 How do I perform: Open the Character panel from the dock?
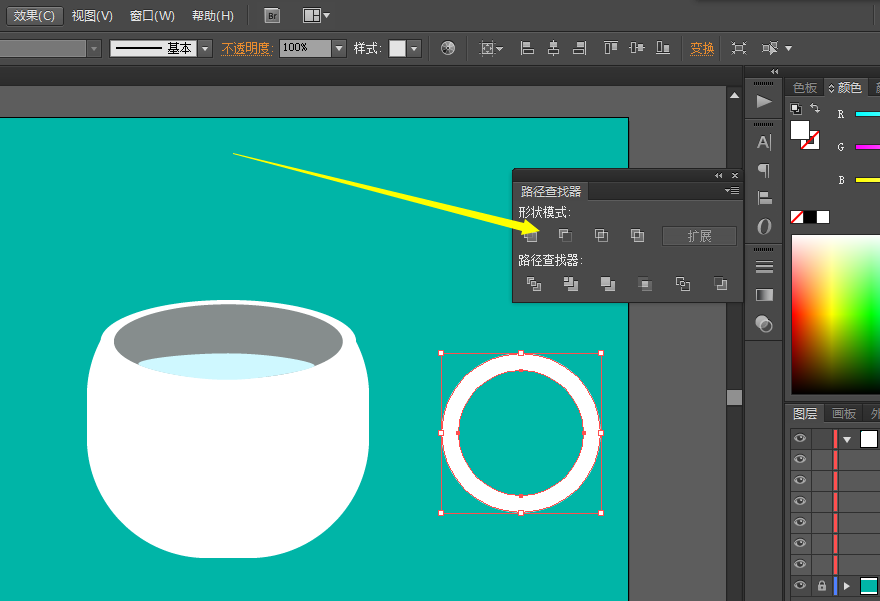764,142
